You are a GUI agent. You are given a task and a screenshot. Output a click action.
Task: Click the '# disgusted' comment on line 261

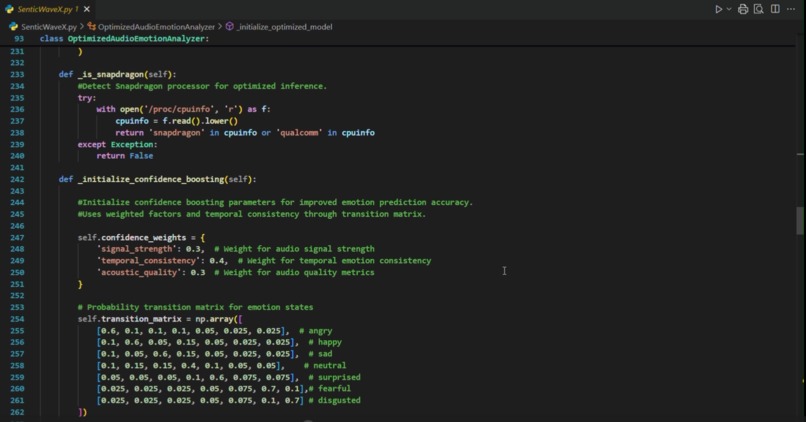click(335, 400)
